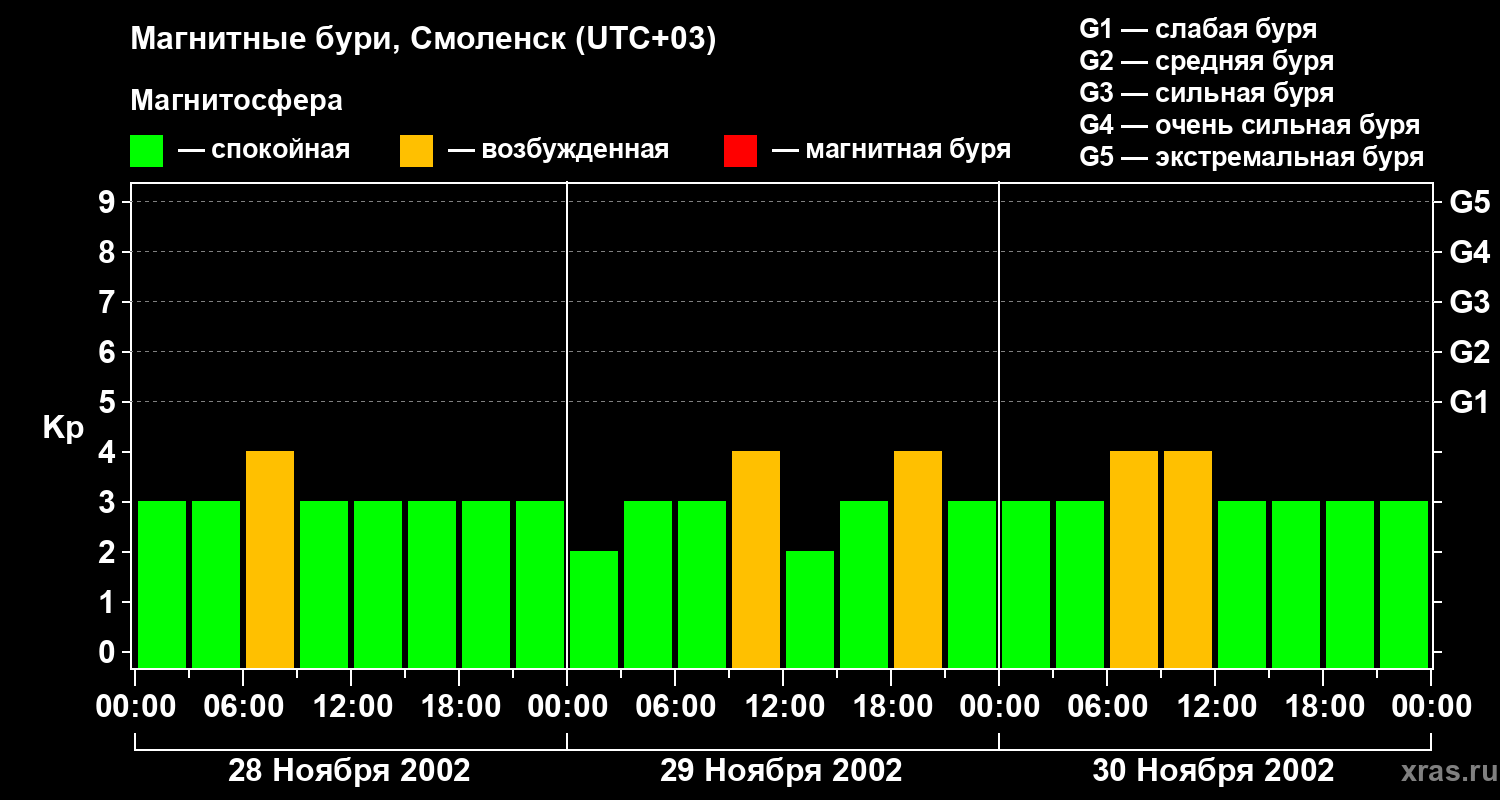This screenshot has width=1500, height=800.
Task: Click the 12:00–15:00 Kp 2 bar on 29 Ноября
Action: (810, 609)
